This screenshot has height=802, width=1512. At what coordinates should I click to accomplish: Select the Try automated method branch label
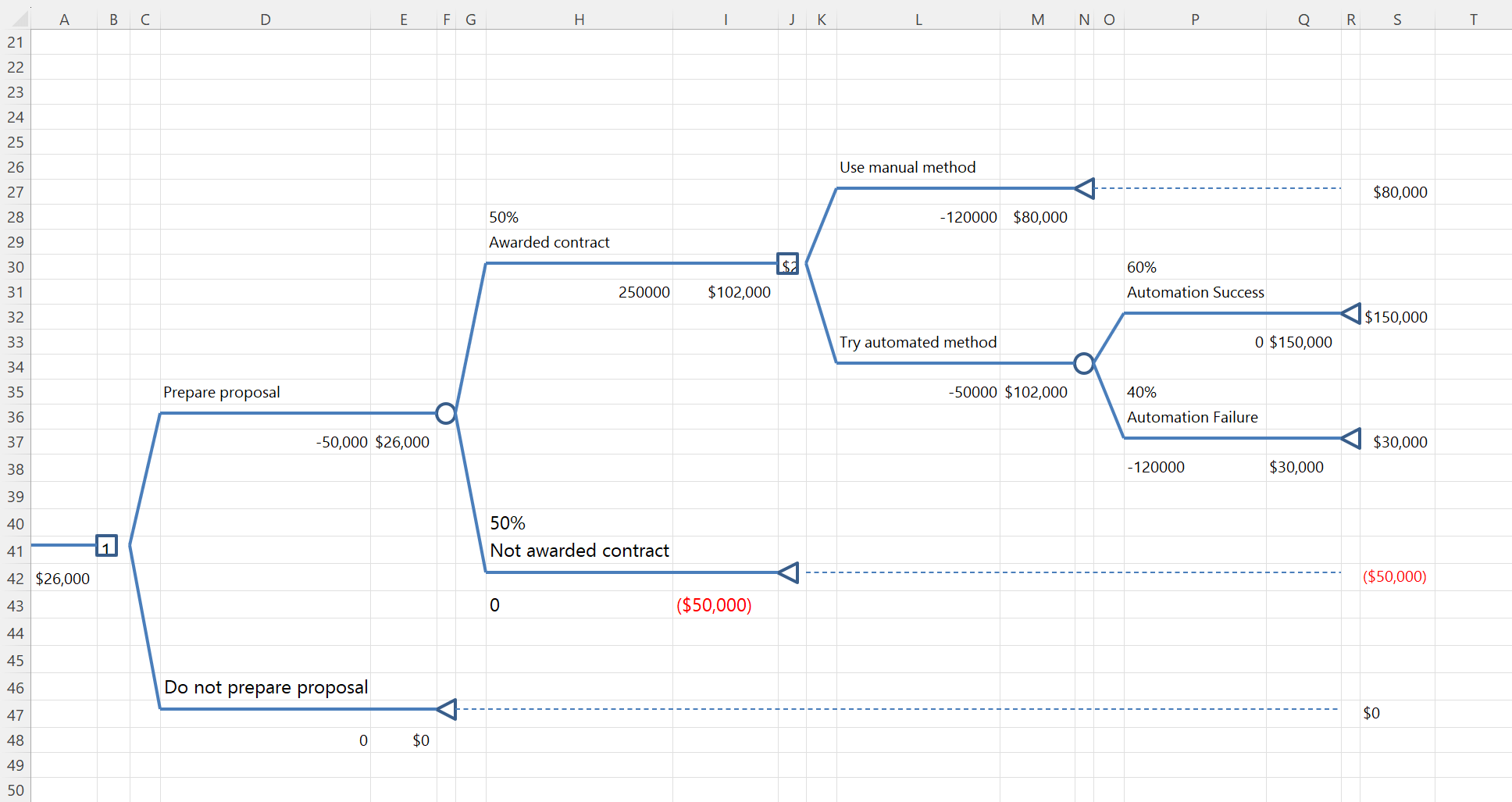click(x=918, y=342)
